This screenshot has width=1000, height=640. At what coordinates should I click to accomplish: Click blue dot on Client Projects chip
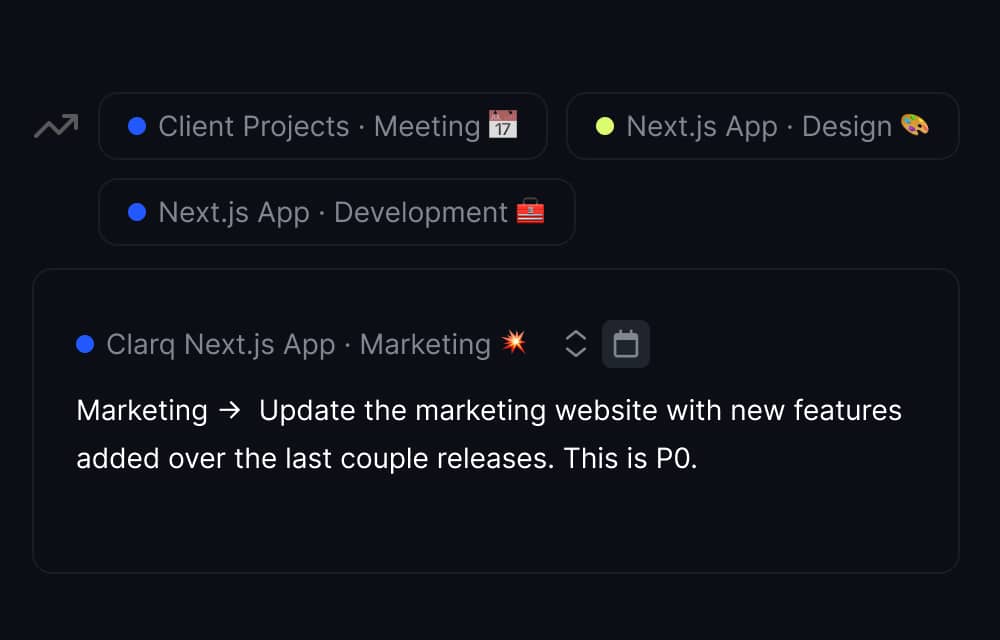tap(138, 126)
